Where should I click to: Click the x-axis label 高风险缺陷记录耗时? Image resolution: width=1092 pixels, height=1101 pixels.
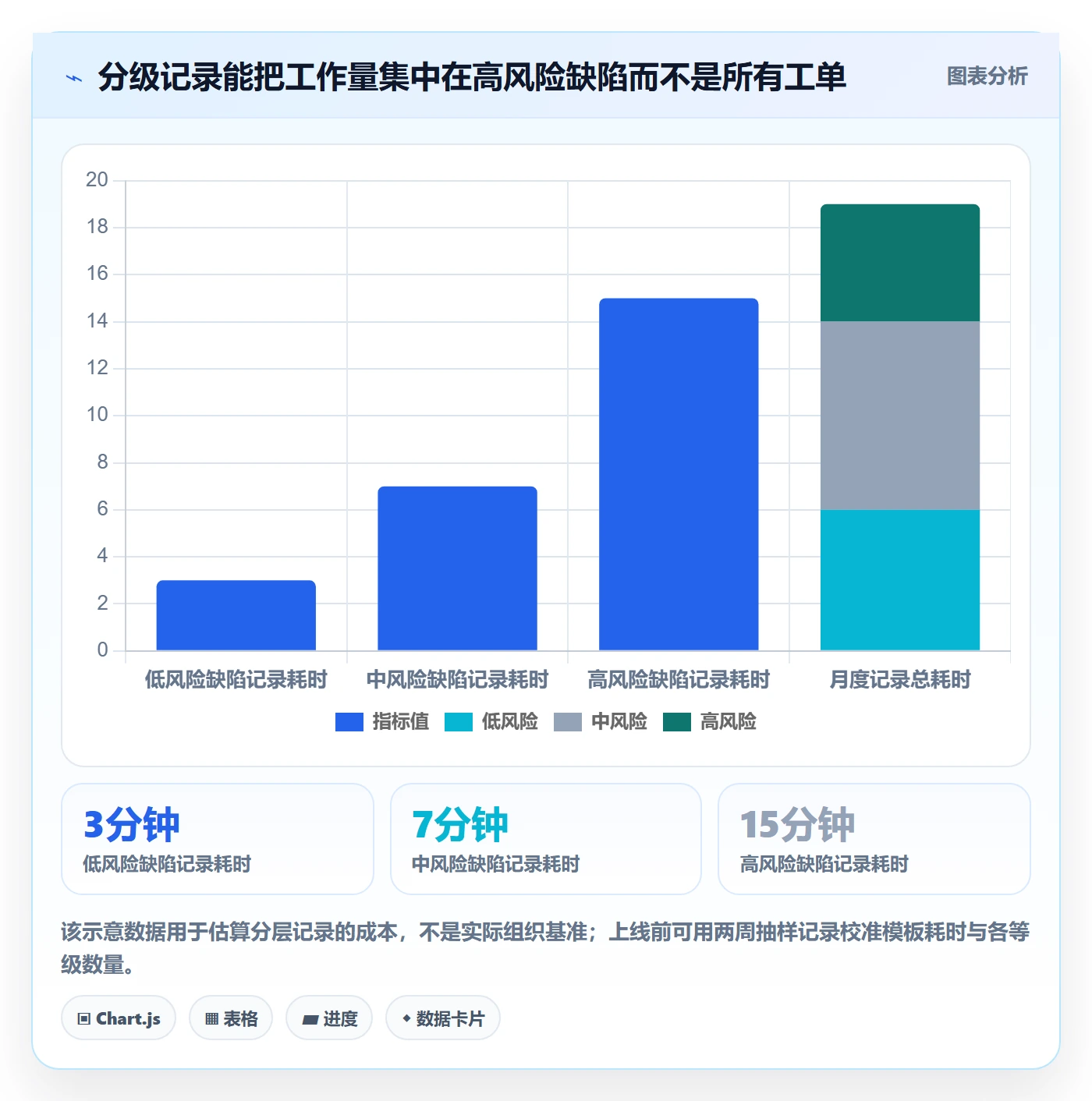point(679,680)
